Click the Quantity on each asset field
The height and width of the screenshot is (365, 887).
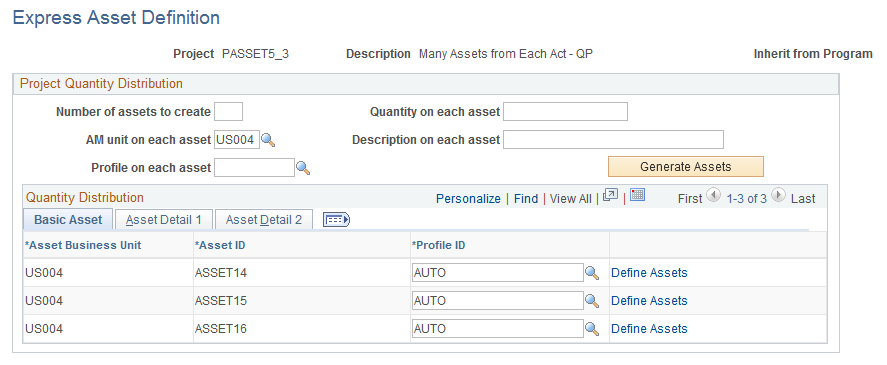[x=566, y=112]
